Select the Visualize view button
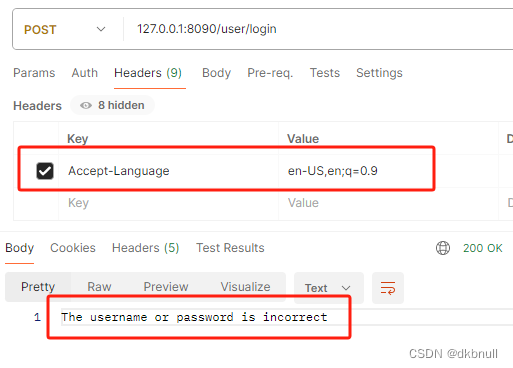 click(x=245, y=287)
